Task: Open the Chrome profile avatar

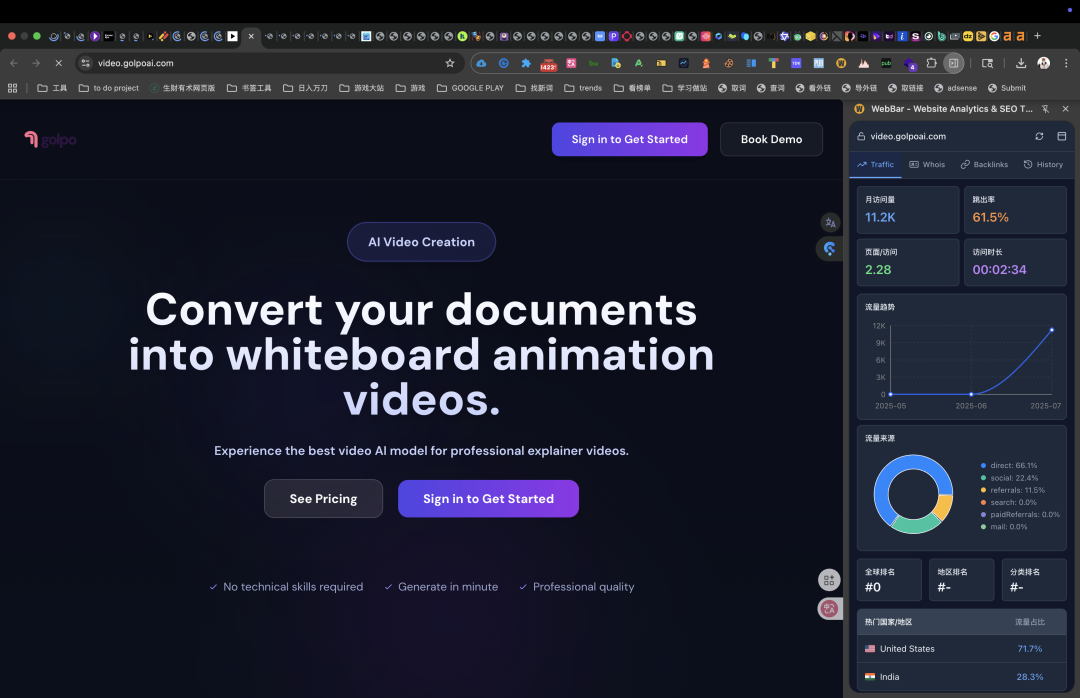Action: coord(1043,63)
